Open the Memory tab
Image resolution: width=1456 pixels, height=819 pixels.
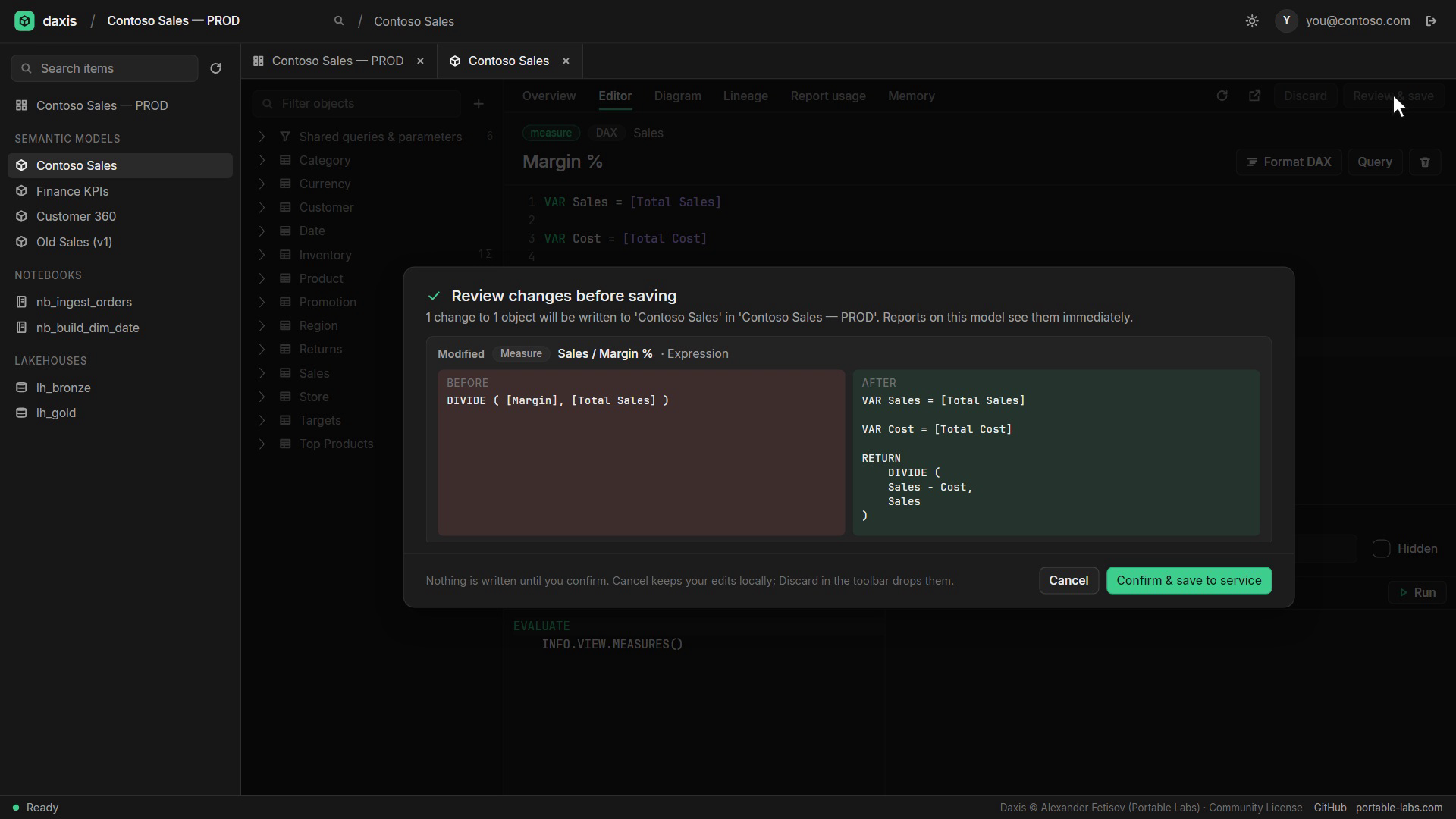pyautogui.click(x=912, y=96)
